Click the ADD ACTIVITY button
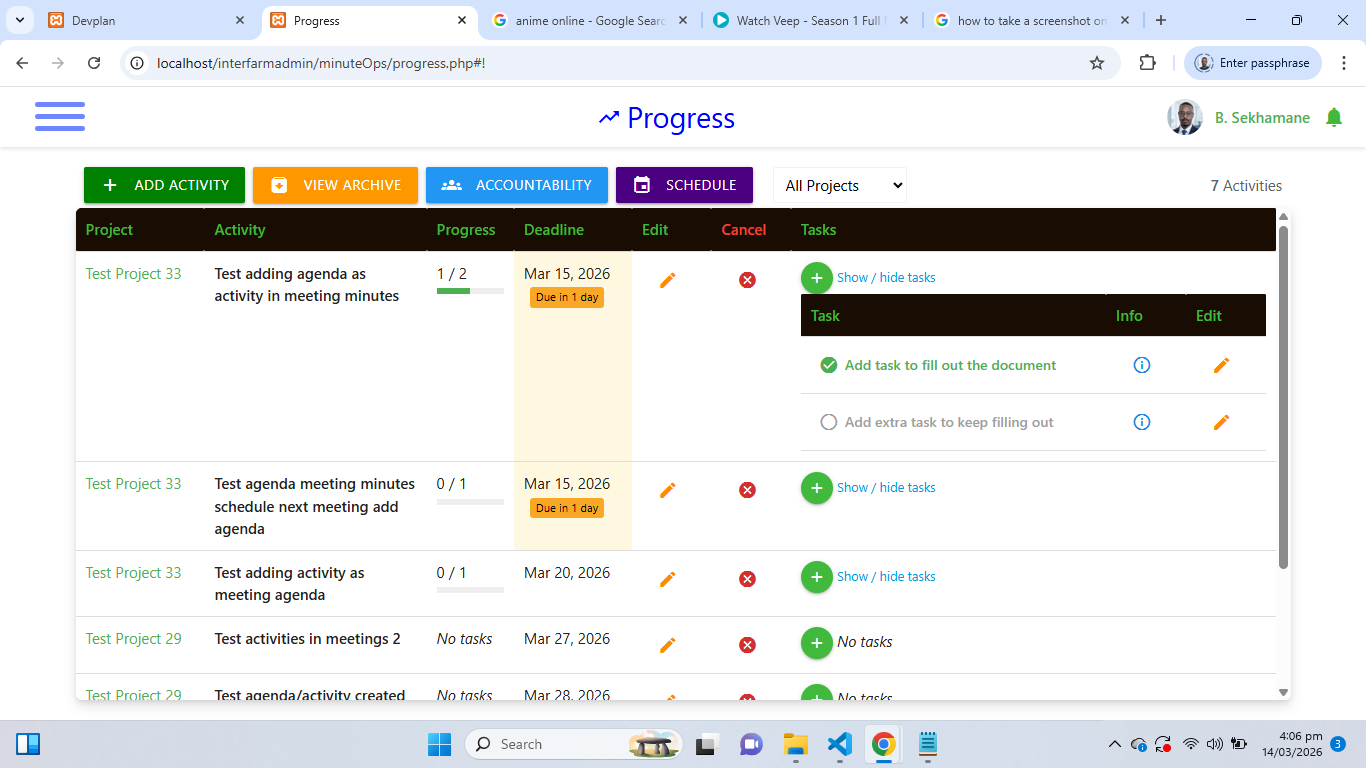1366x768 pixels. [164, 185]
